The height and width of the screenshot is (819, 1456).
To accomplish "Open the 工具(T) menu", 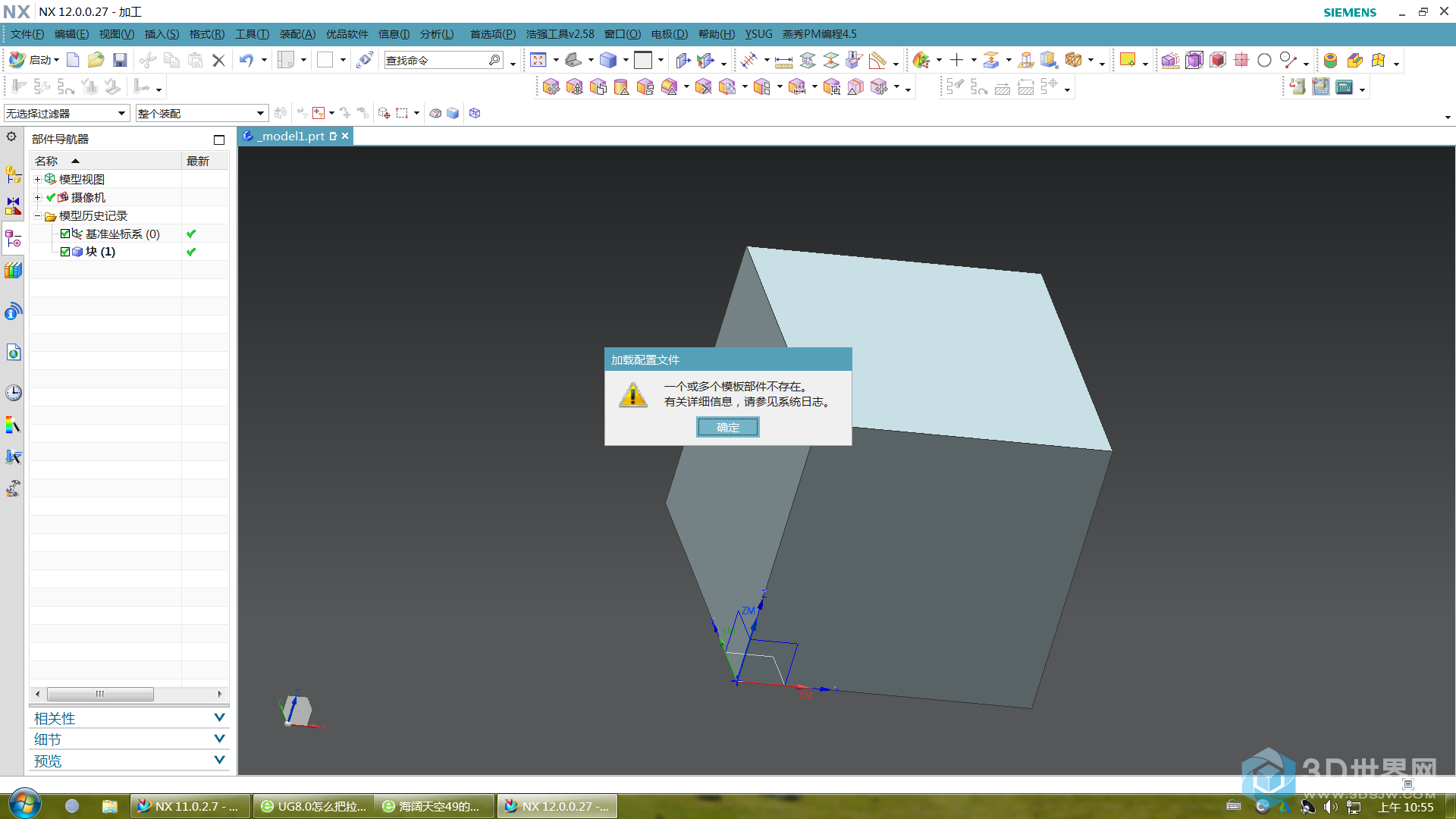I will 252,34.
